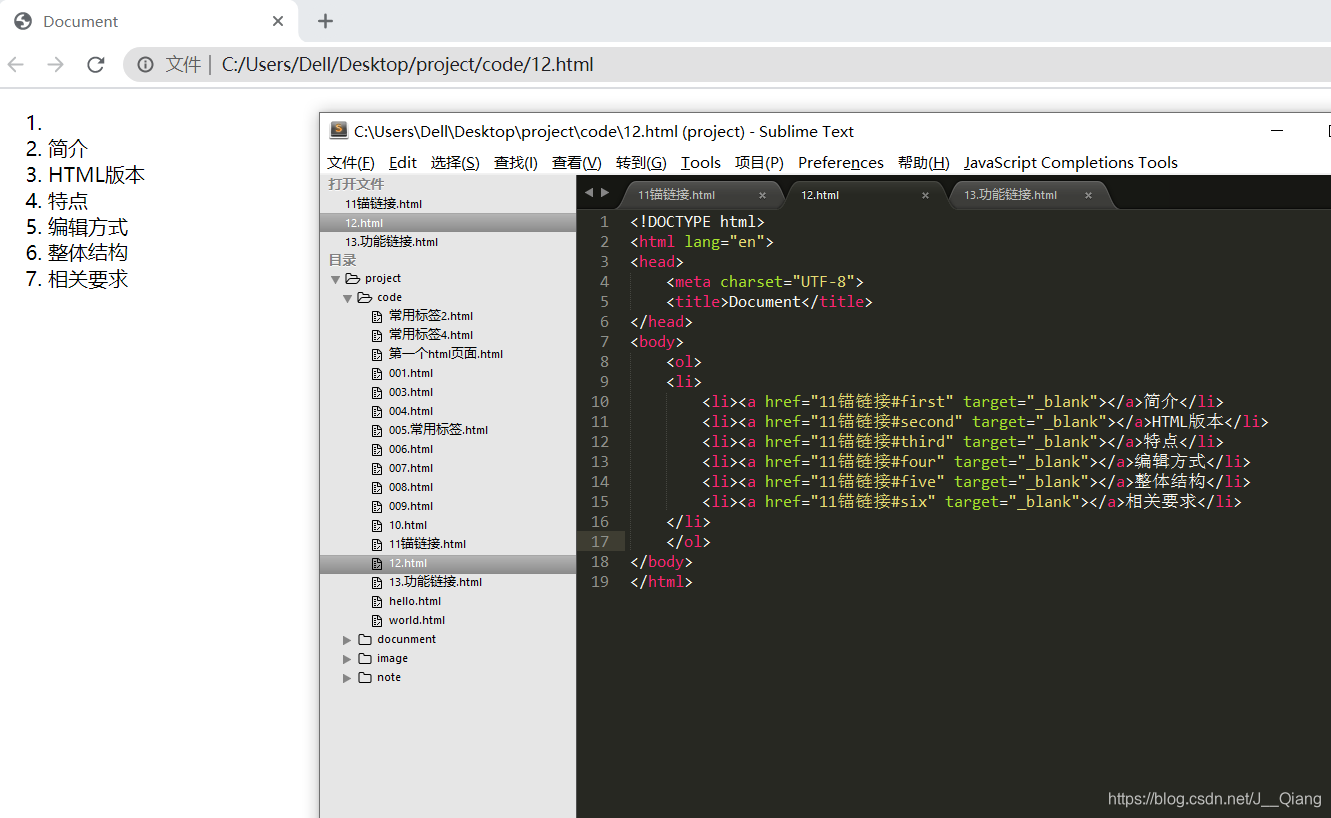This screenshot has height=818, width=1331.
Task: Open the 文件(F) menu in Sublime Text
Action: click(351, 162)
